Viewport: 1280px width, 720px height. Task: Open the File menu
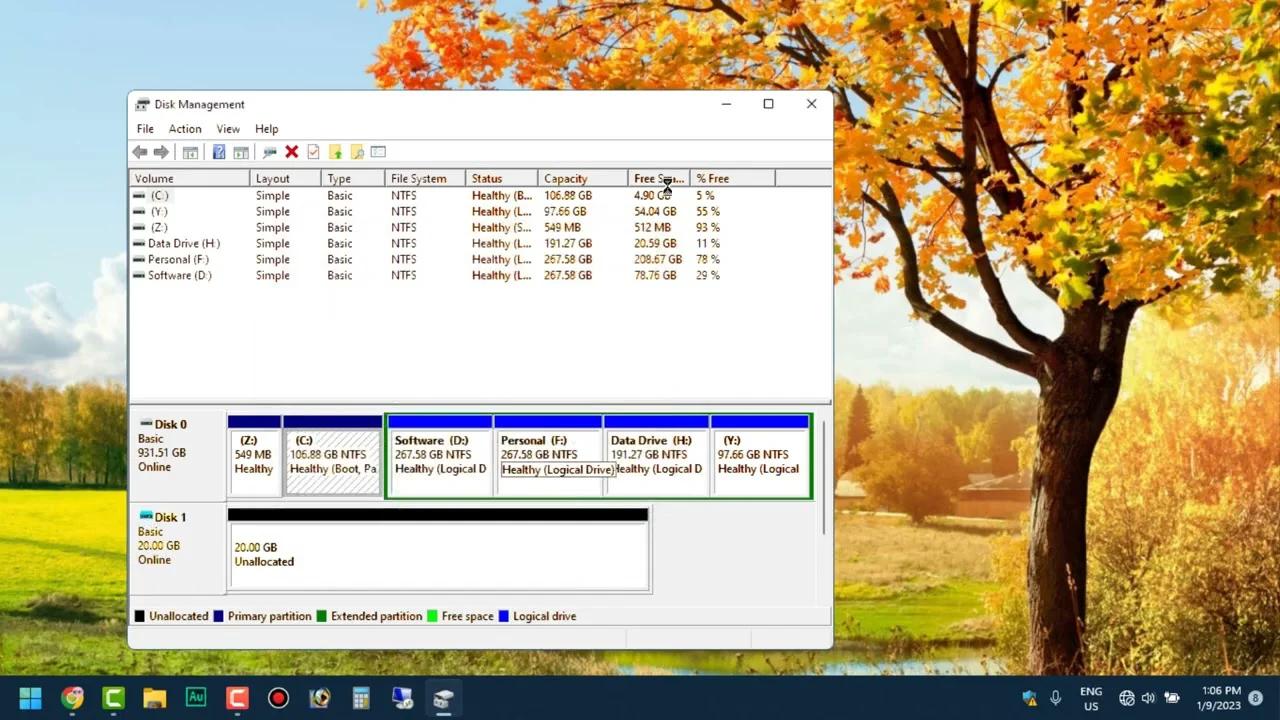[x=145, y=128]
